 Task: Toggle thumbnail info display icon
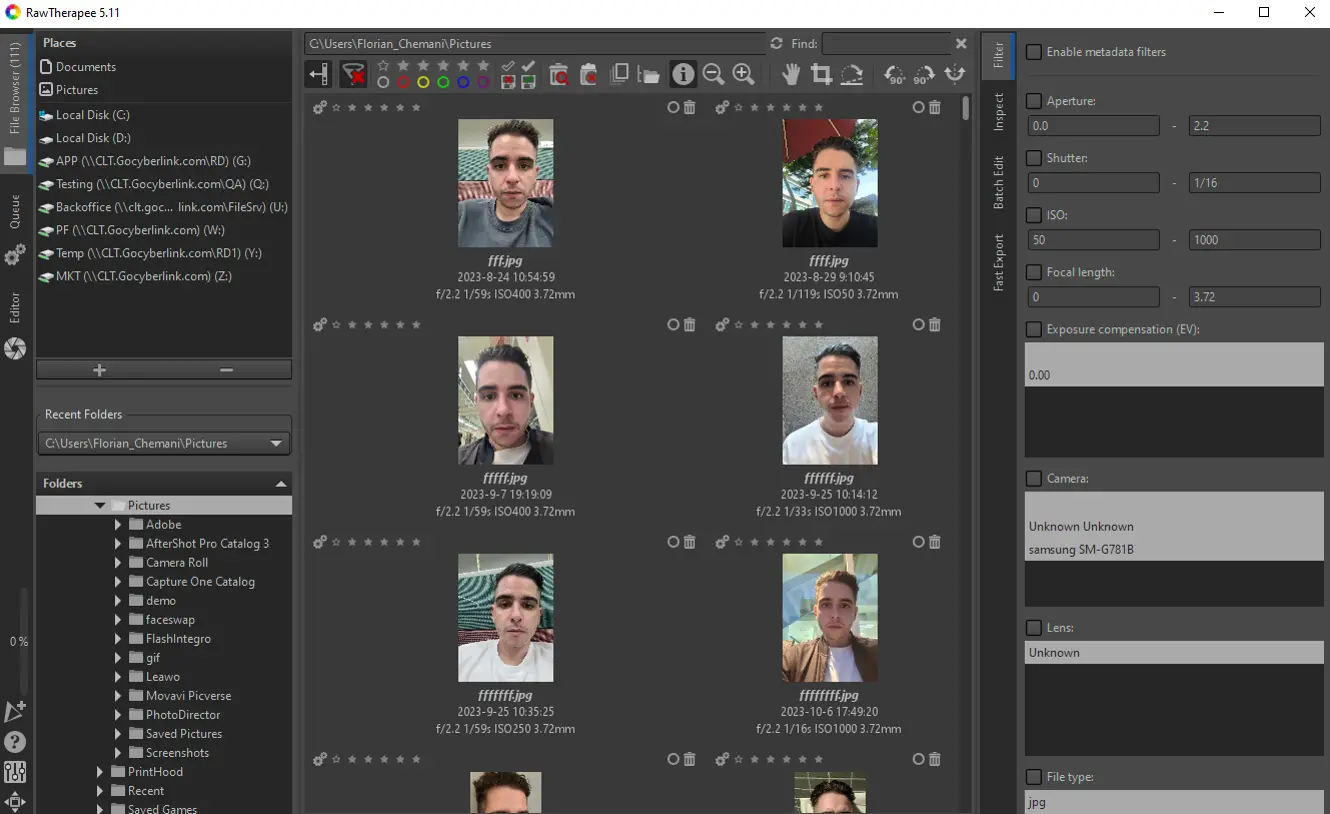click(683, 74)
